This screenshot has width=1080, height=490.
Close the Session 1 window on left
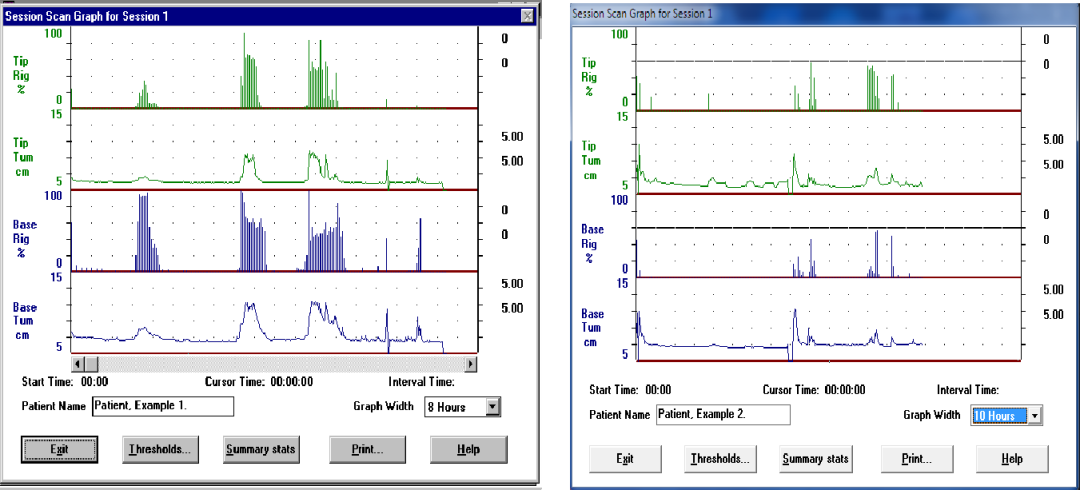tap(528, 16)
